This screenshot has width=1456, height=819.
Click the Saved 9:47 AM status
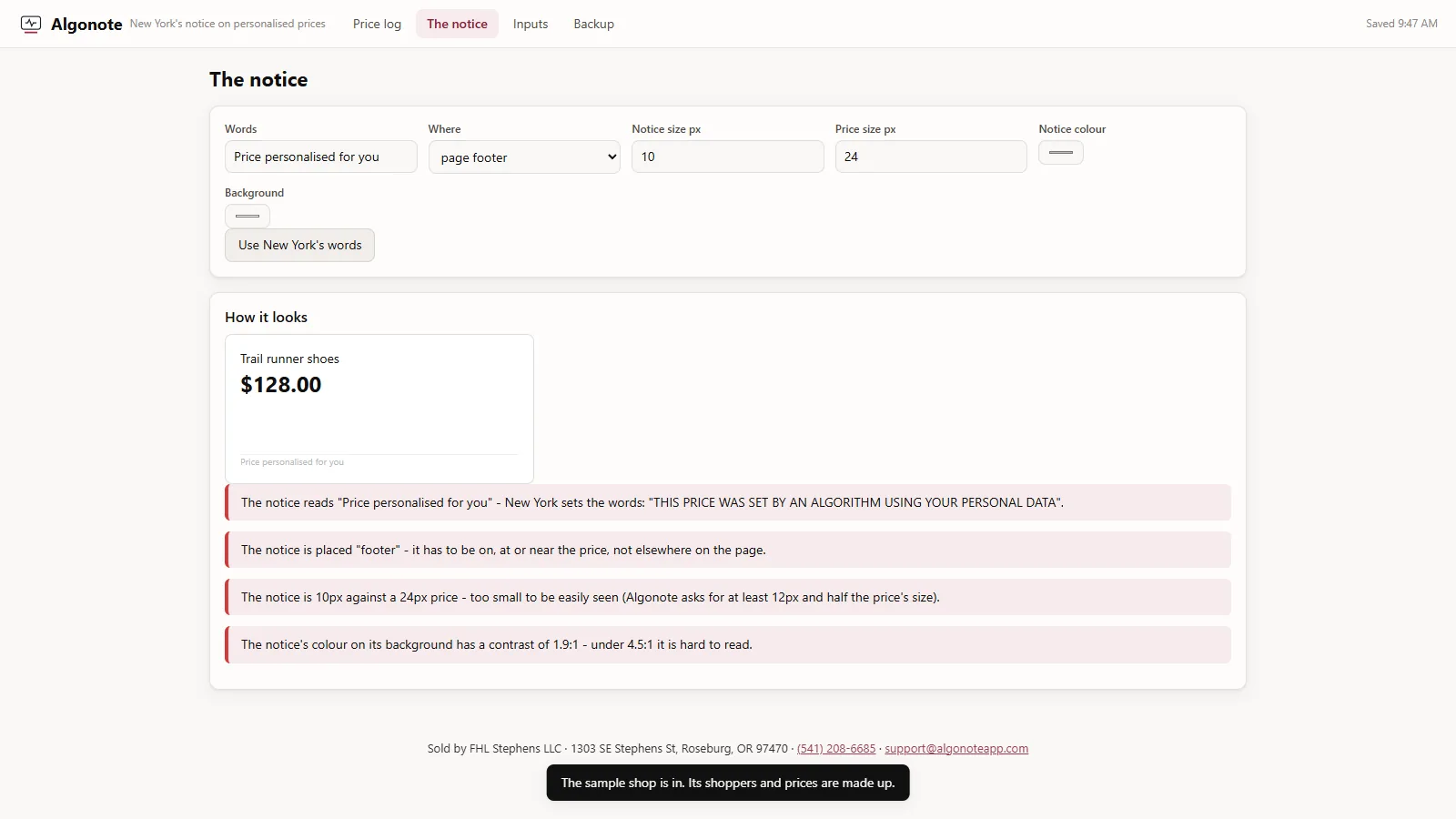[1401, 24]
